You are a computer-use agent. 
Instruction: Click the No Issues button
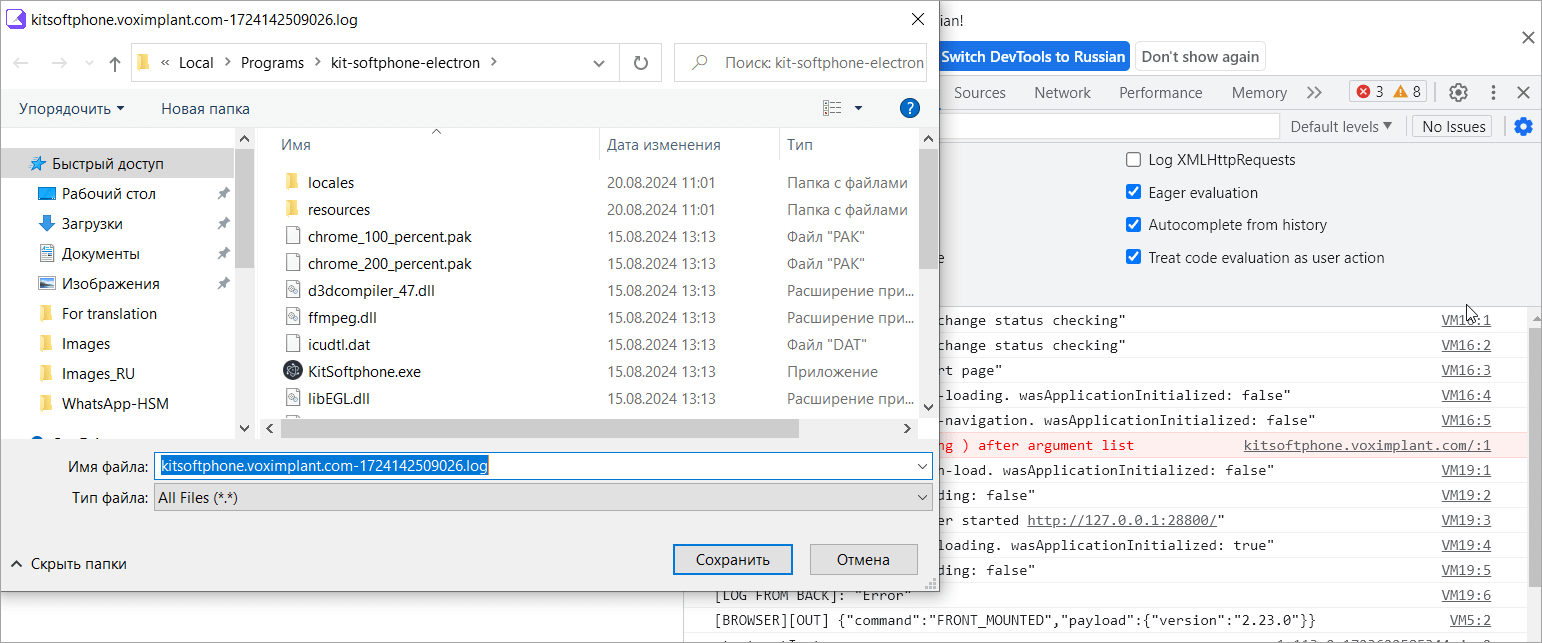1453,126
